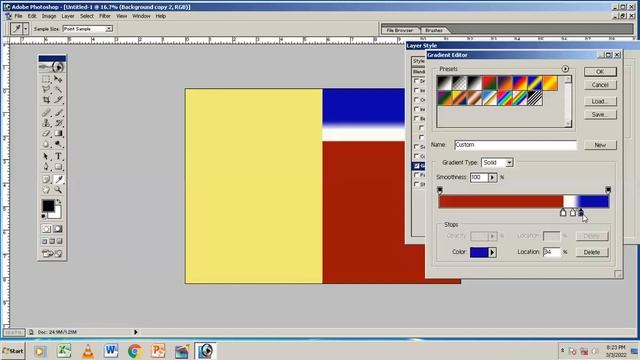Open the Filter menu
640x360 pixels.
(105, 16)
